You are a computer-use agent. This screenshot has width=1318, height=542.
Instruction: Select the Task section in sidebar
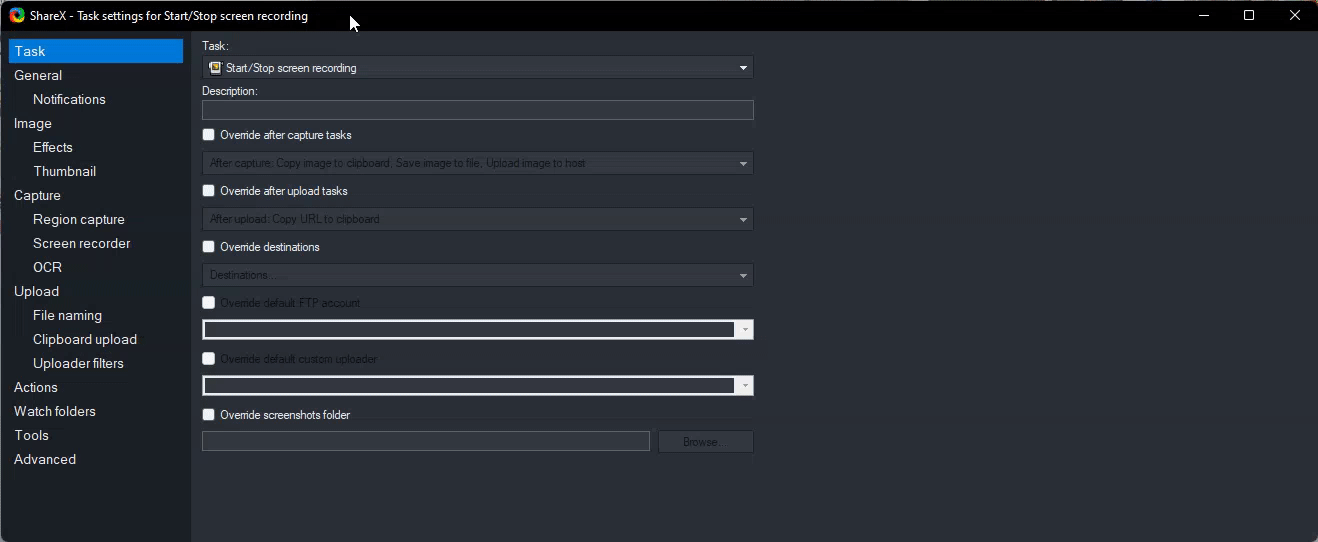(x=96, y=51)
